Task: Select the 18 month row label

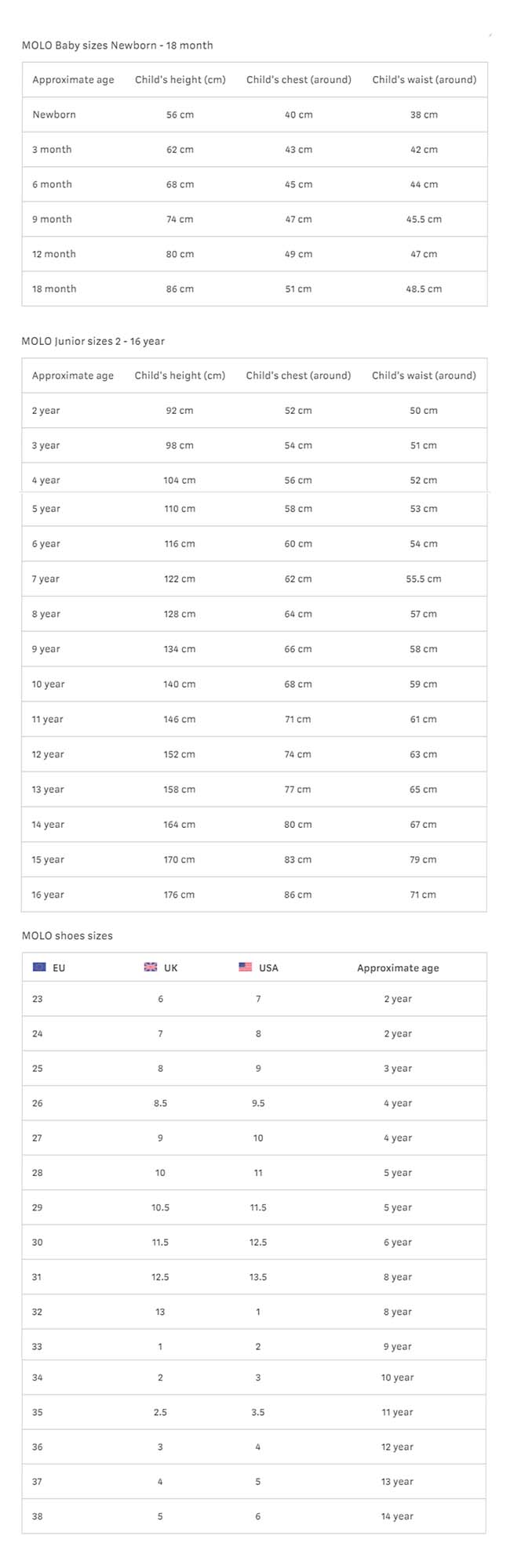Action: [54, 289]
